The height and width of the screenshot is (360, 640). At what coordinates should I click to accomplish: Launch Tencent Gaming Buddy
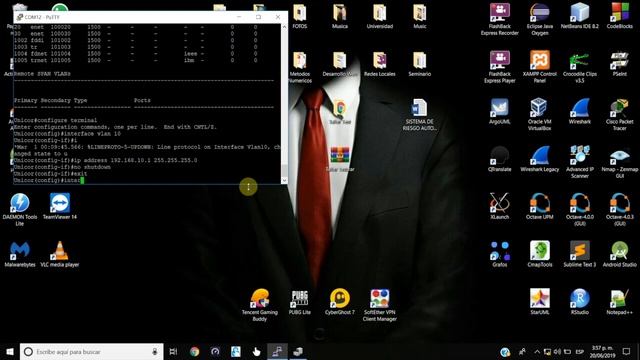click(x=260, y=305)
